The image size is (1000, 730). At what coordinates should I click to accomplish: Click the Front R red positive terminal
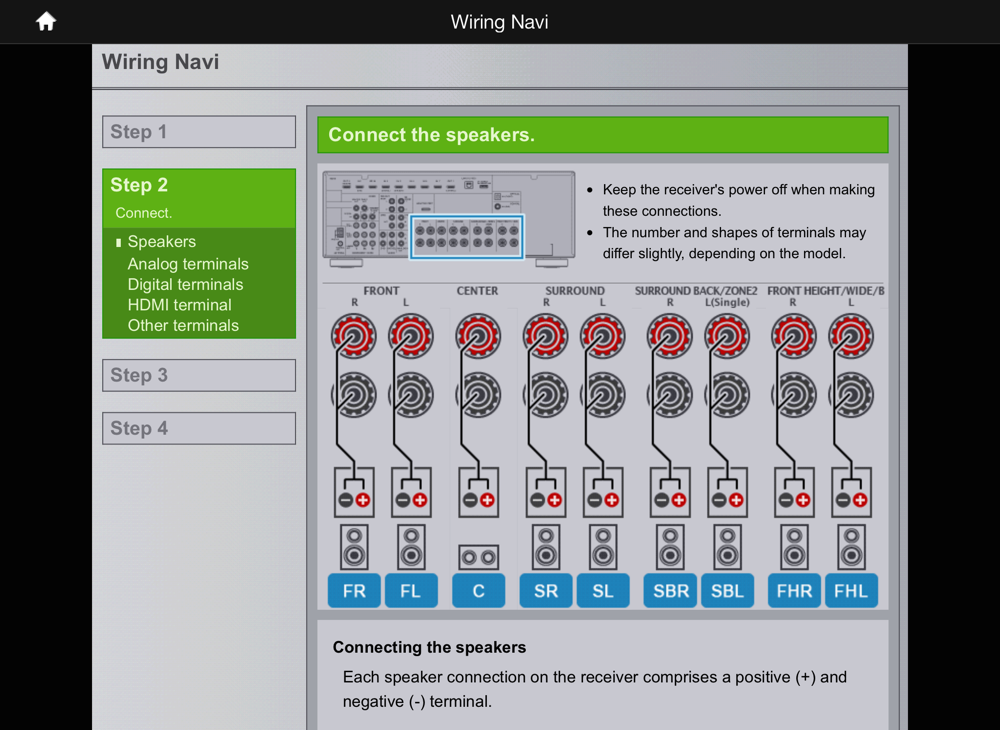[354, 335]
